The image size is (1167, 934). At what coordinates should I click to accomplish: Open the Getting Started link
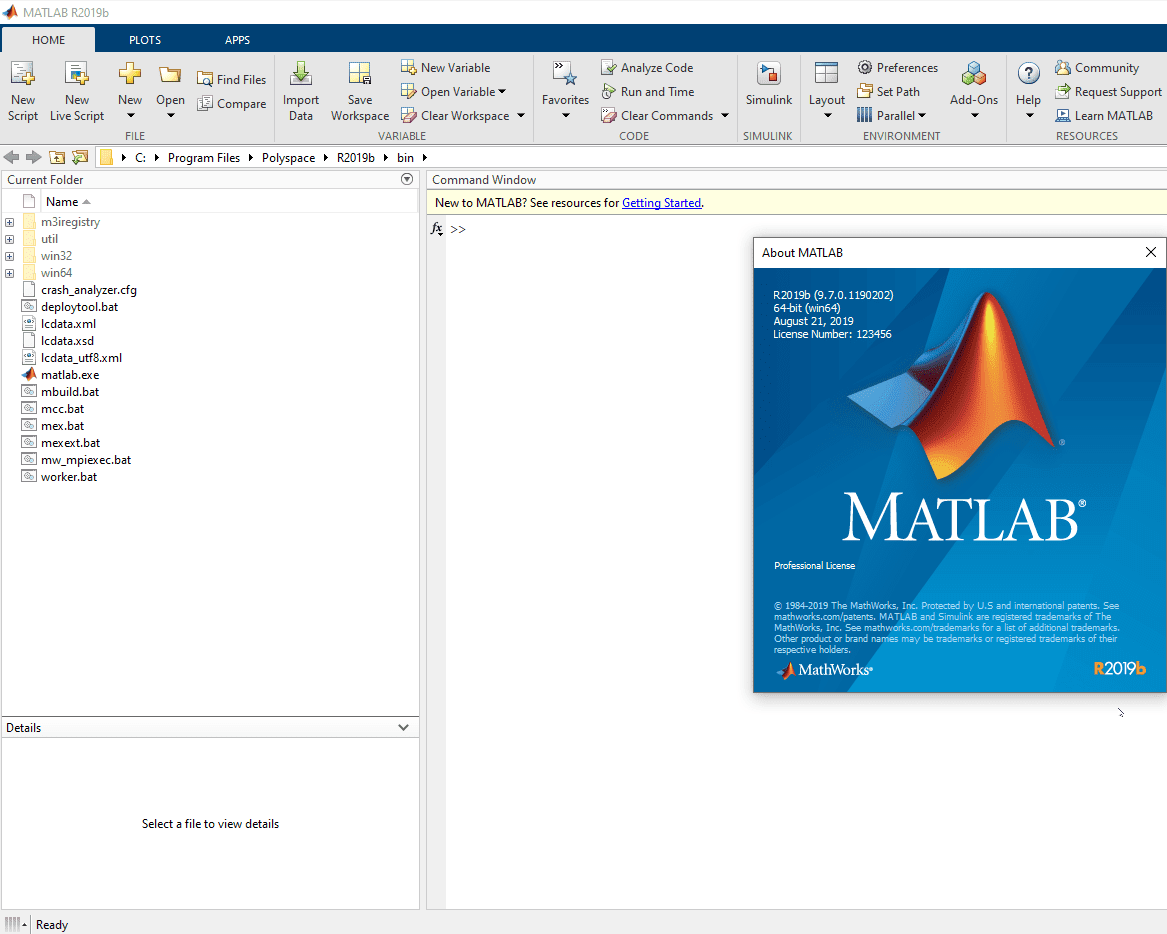[x=661, y=202]
